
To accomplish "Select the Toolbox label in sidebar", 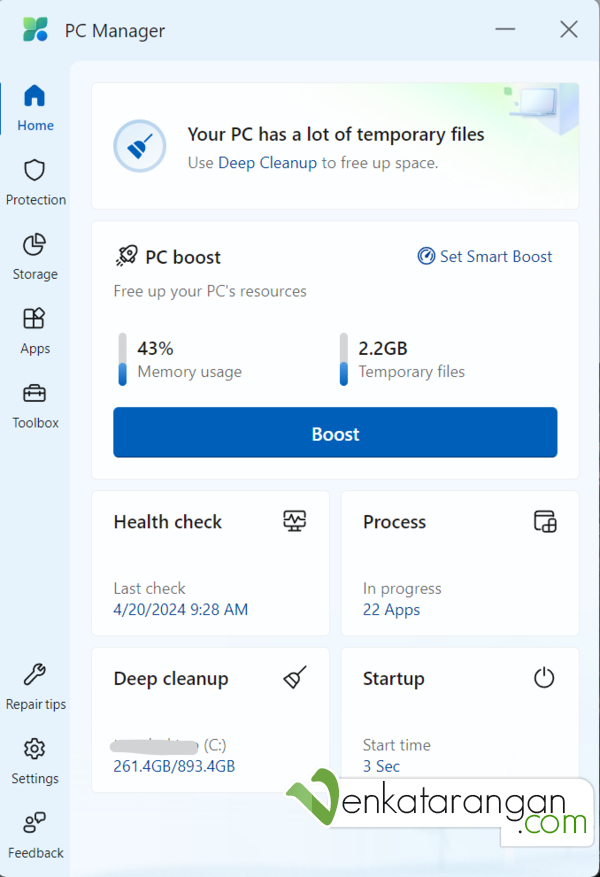I will [x=35, y=423].
